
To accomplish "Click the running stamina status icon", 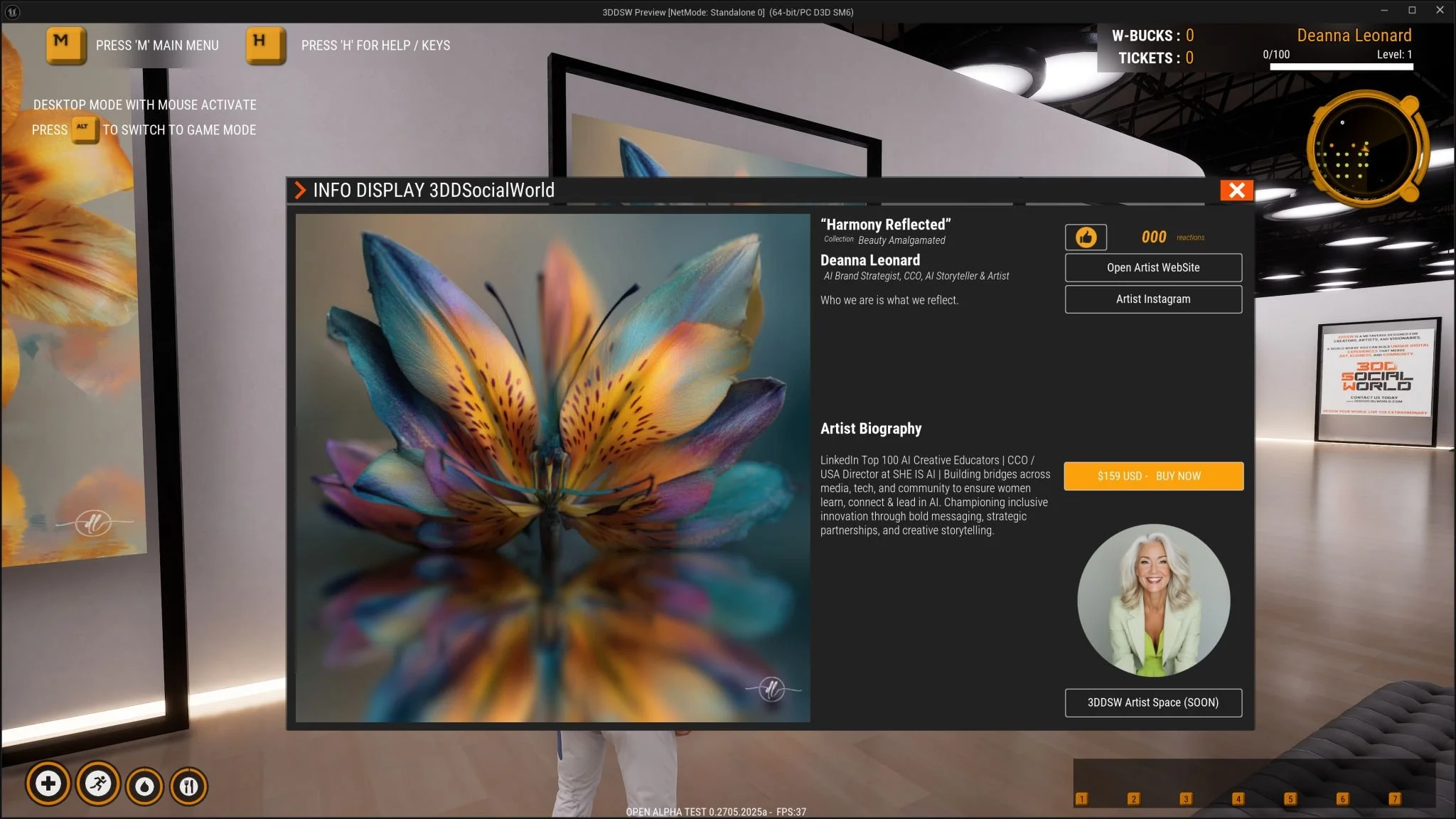I will click(x=97, y=784).
